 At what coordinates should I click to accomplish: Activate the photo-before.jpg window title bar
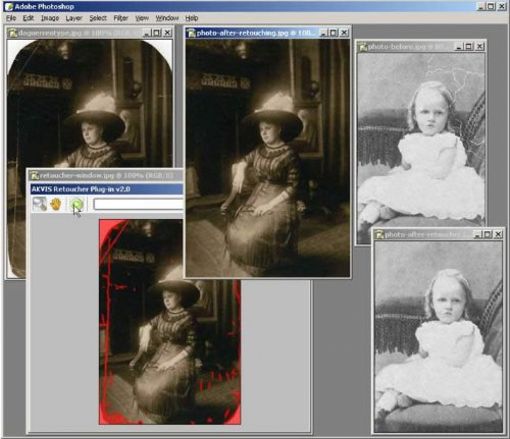point(407,47)
